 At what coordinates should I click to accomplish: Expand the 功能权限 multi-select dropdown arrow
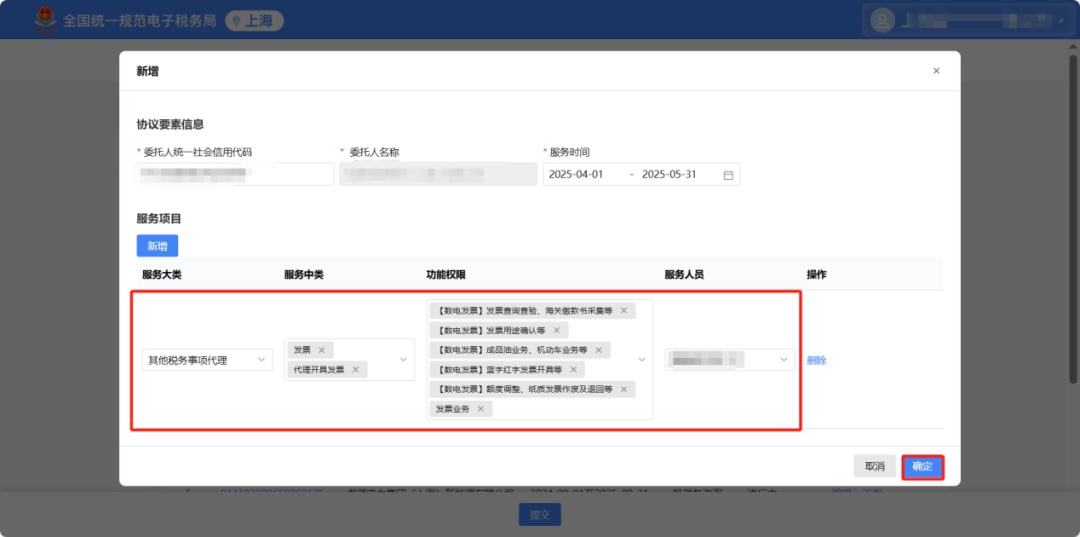click(642, 359)
